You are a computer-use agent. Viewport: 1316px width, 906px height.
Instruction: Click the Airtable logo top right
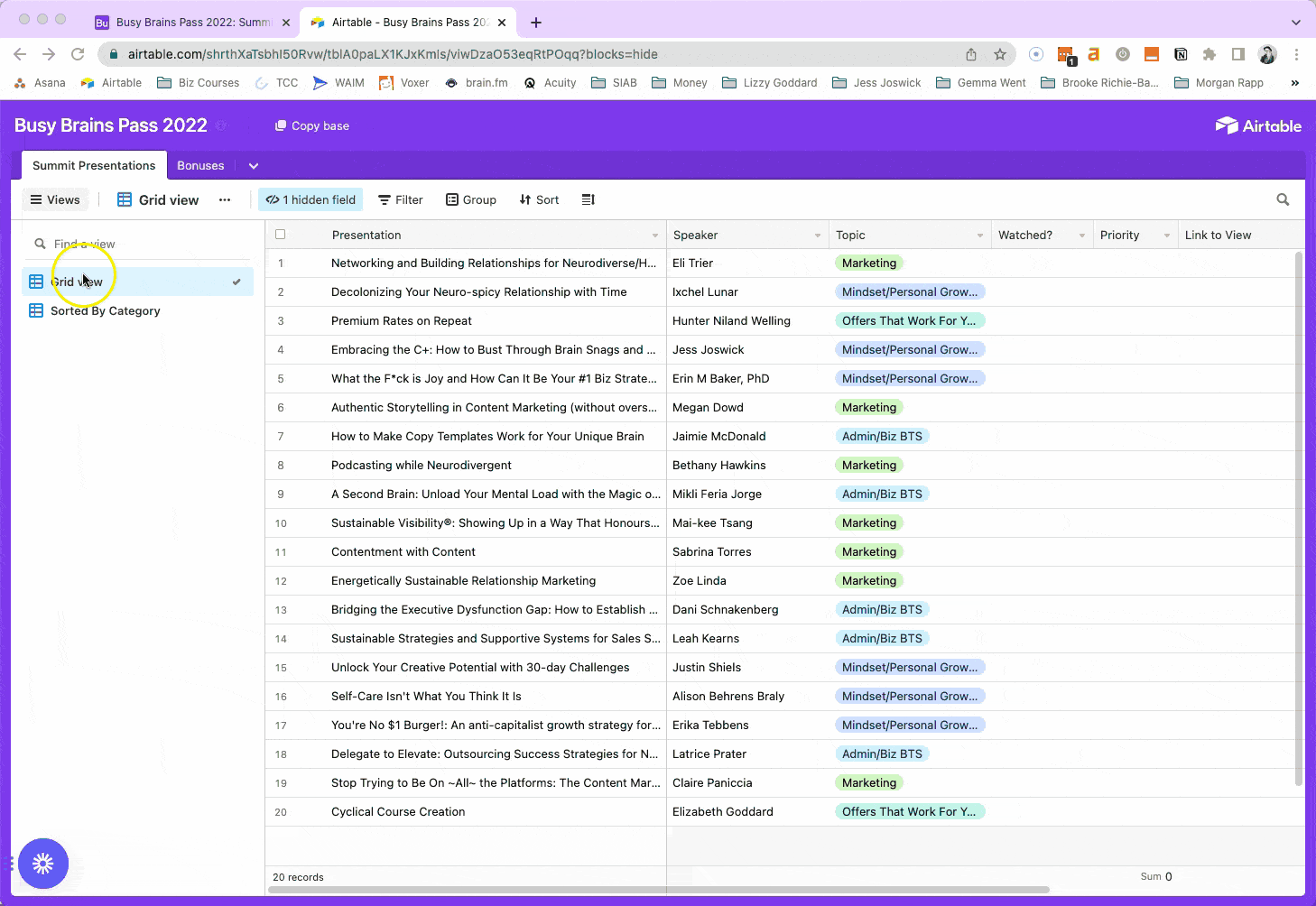(1258, 125)
